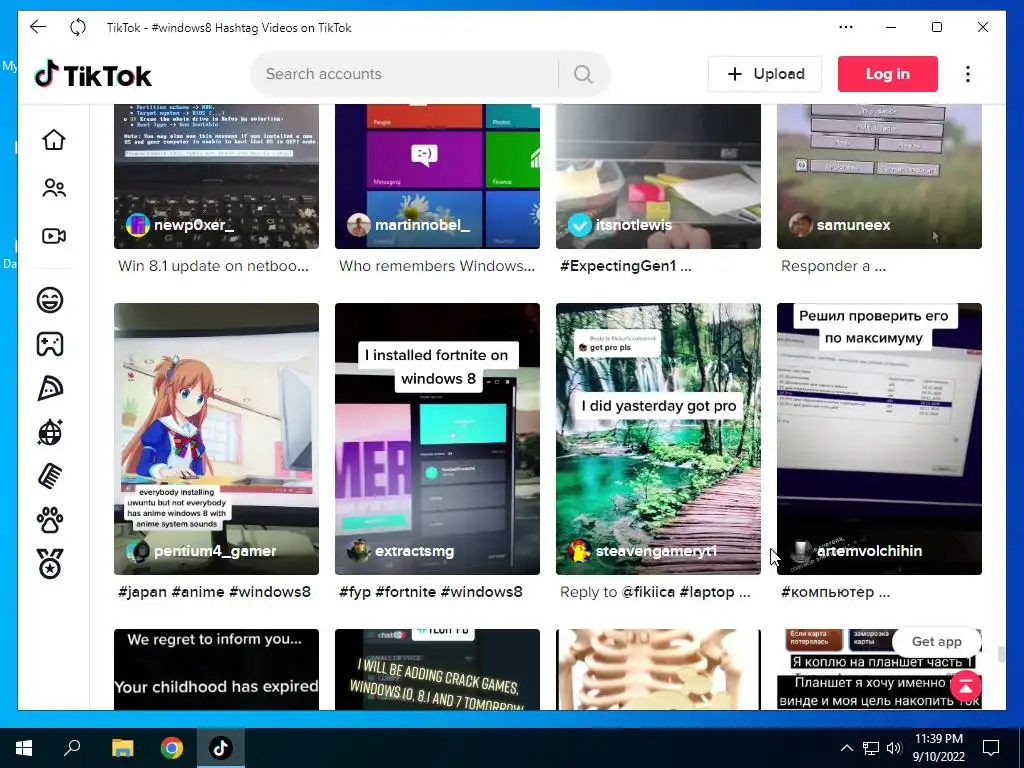This screenshot has height=768, width=1024.
Task: Click the 'Win 8.1 update on netboo...' caption
Action: [214, 266]
